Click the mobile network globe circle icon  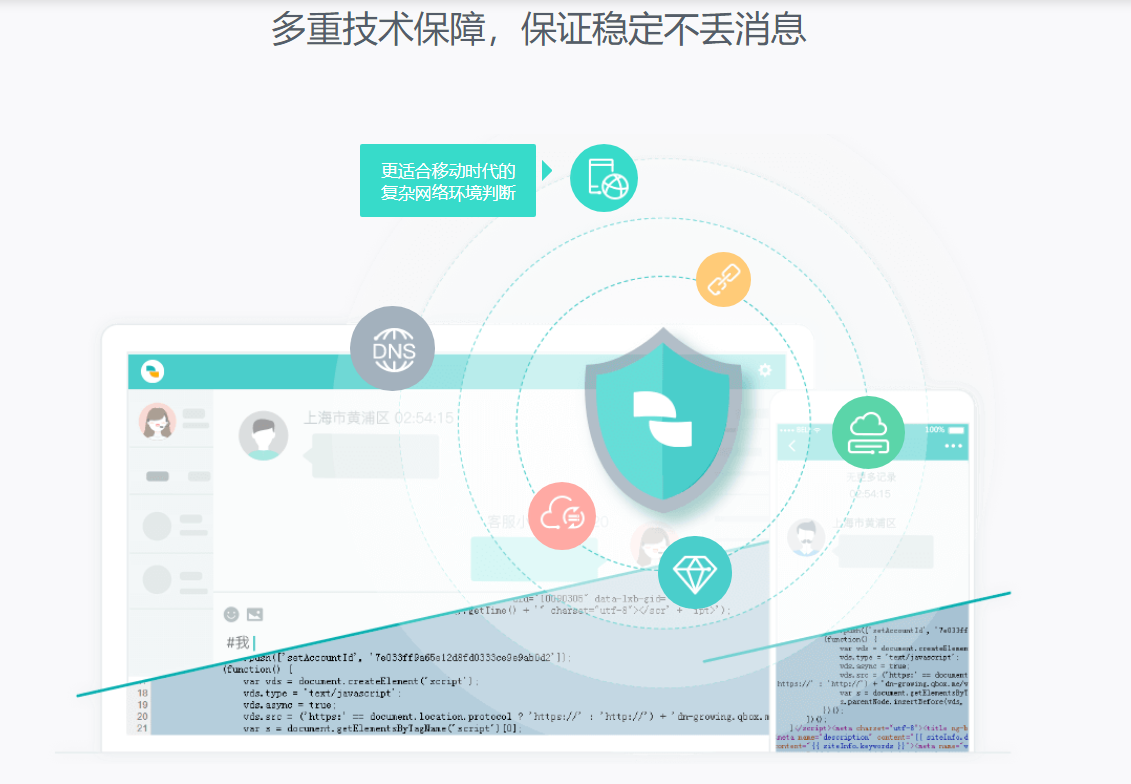click(604, 178)
